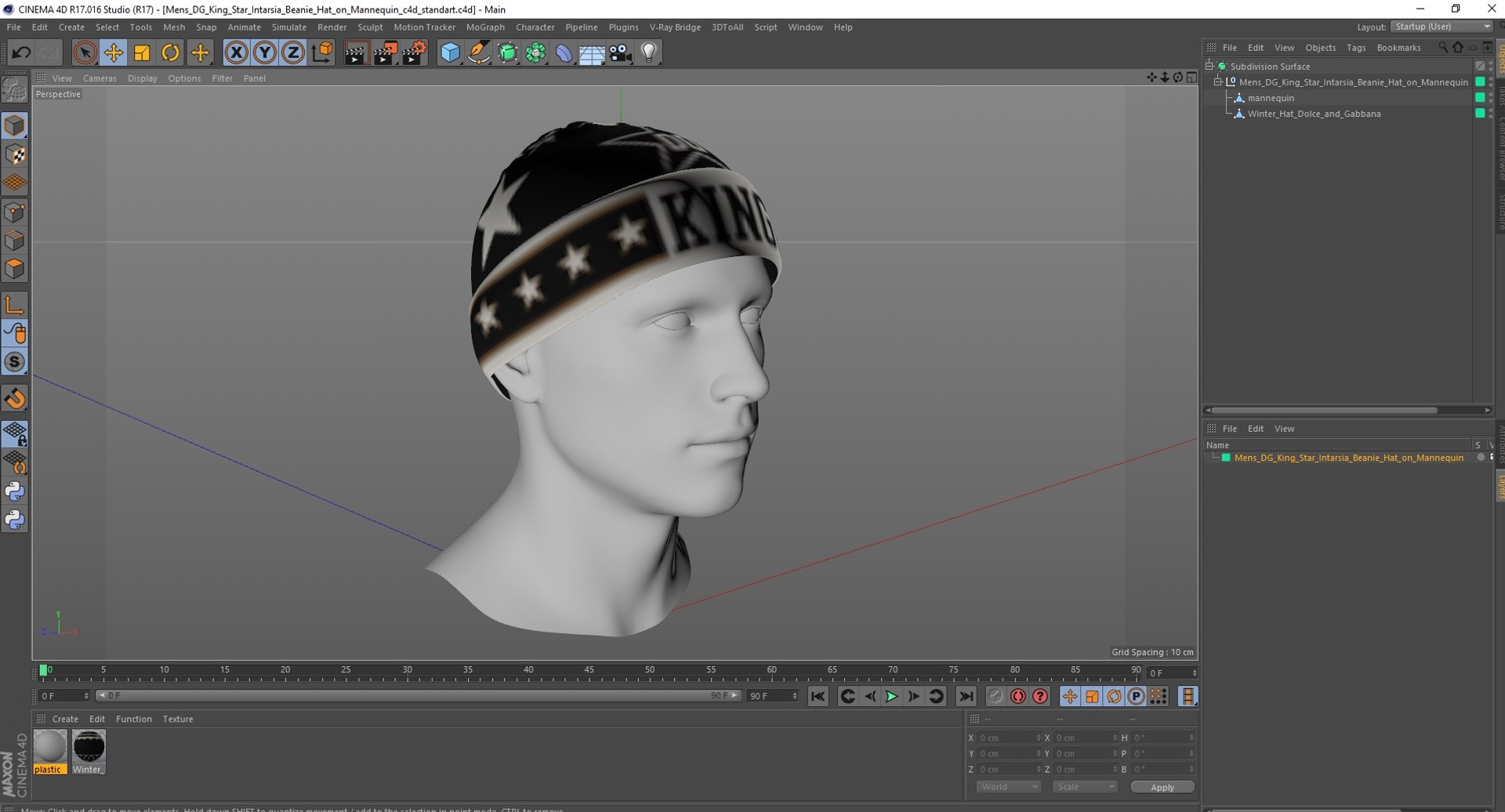Screen dimensions: 1505x812
Task: Open the Layout dropdown Startup (User)
Action: [x=1442, y=27]
